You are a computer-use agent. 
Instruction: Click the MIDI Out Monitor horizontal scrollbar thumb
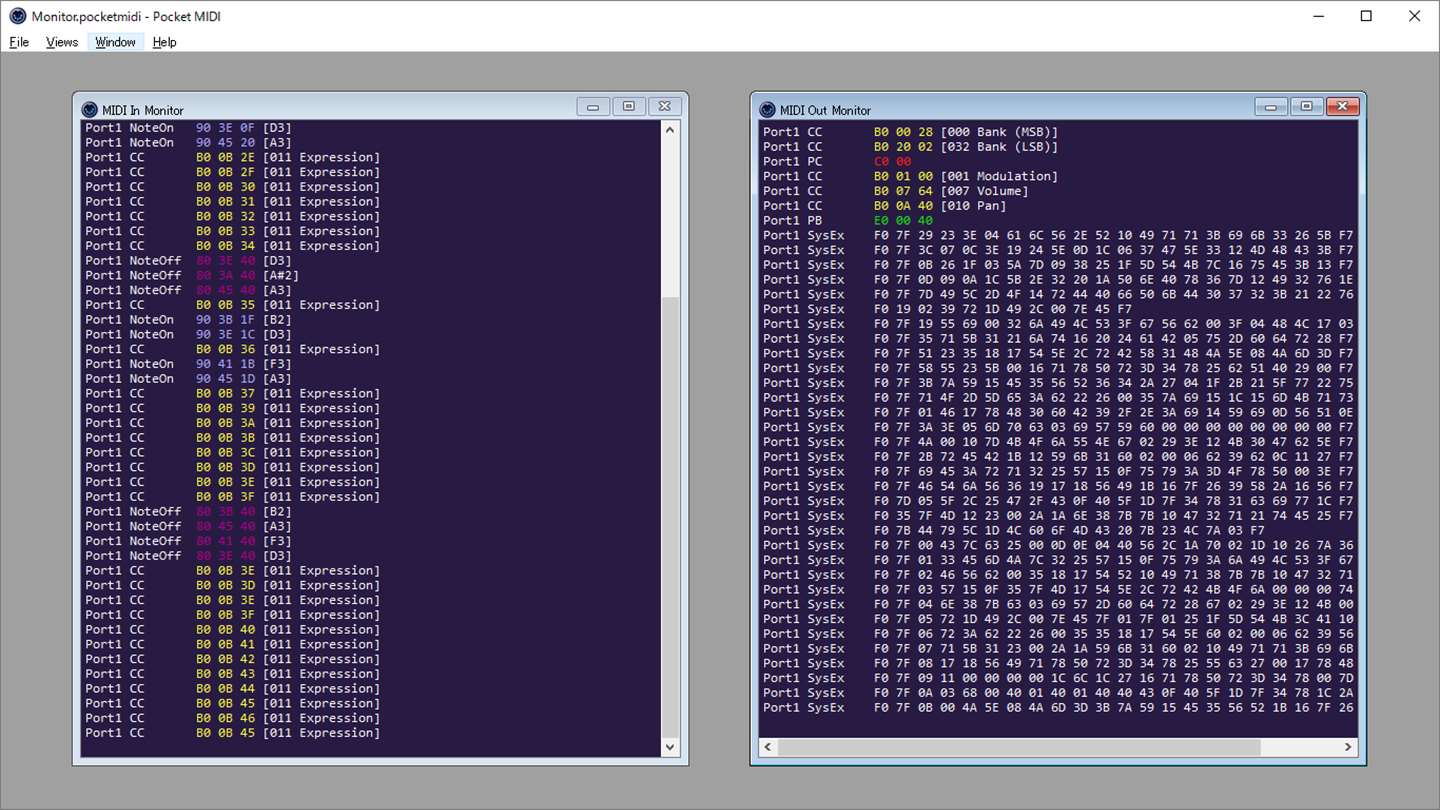click(1019, 747)
